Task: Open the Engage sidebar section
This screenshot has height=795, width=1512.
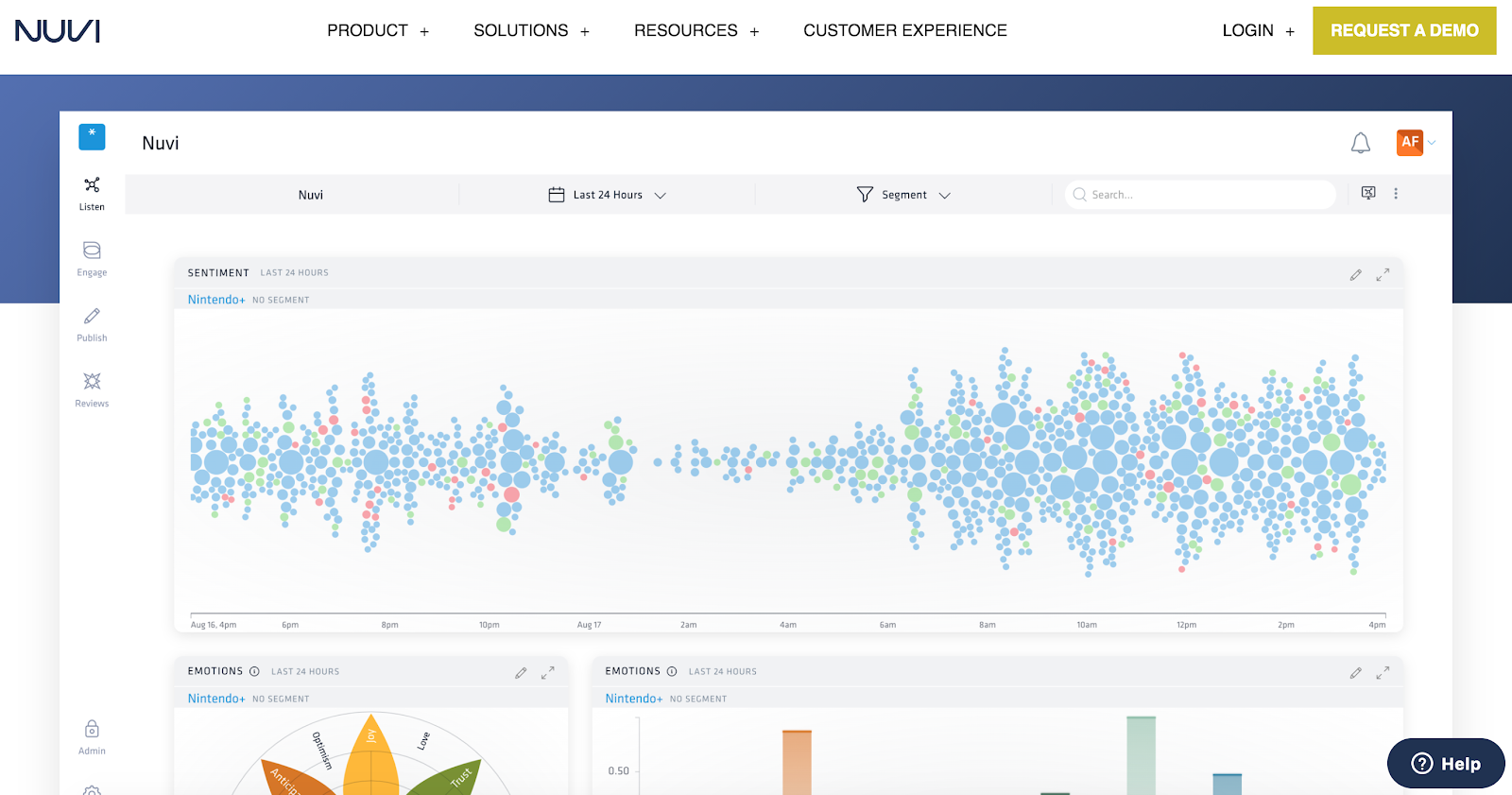Action: point(92,259)
